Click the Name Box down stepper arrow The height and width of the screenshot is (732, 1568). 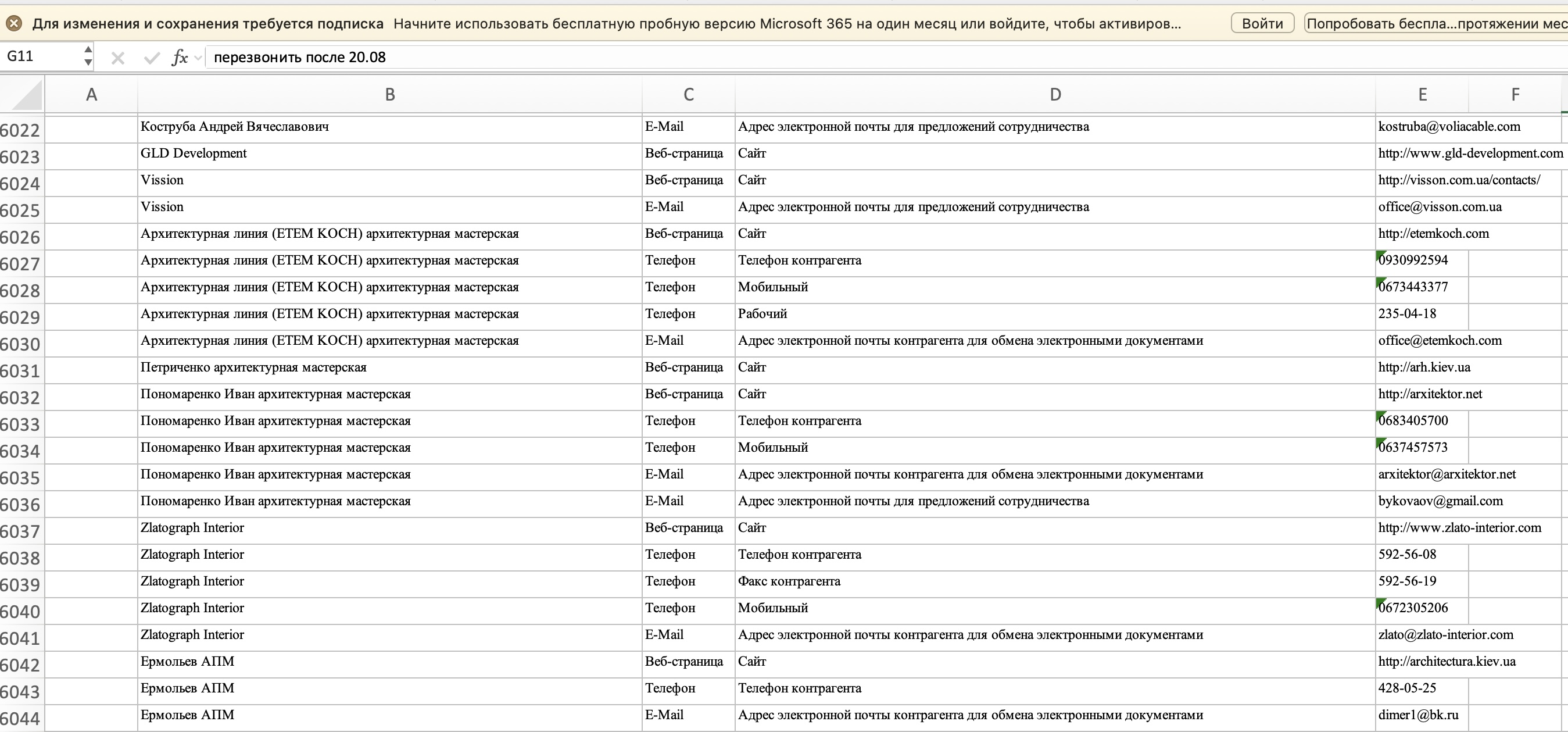click(x=88, y=62)
